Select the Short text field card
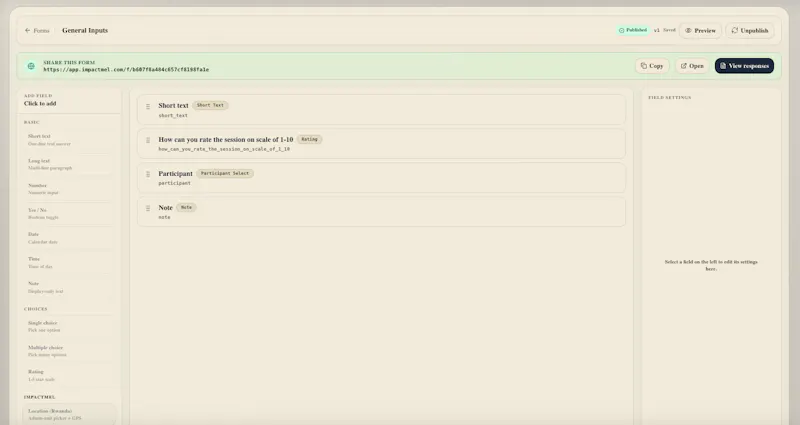This screenshot has height=425, width=800. click(381, 109)
